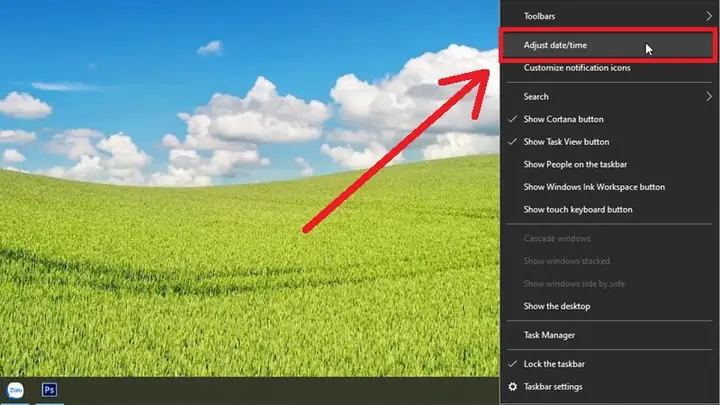Viewport: 720px width, 405px height.
Task: Open the Search menu entry
Action: coord(536,96)
